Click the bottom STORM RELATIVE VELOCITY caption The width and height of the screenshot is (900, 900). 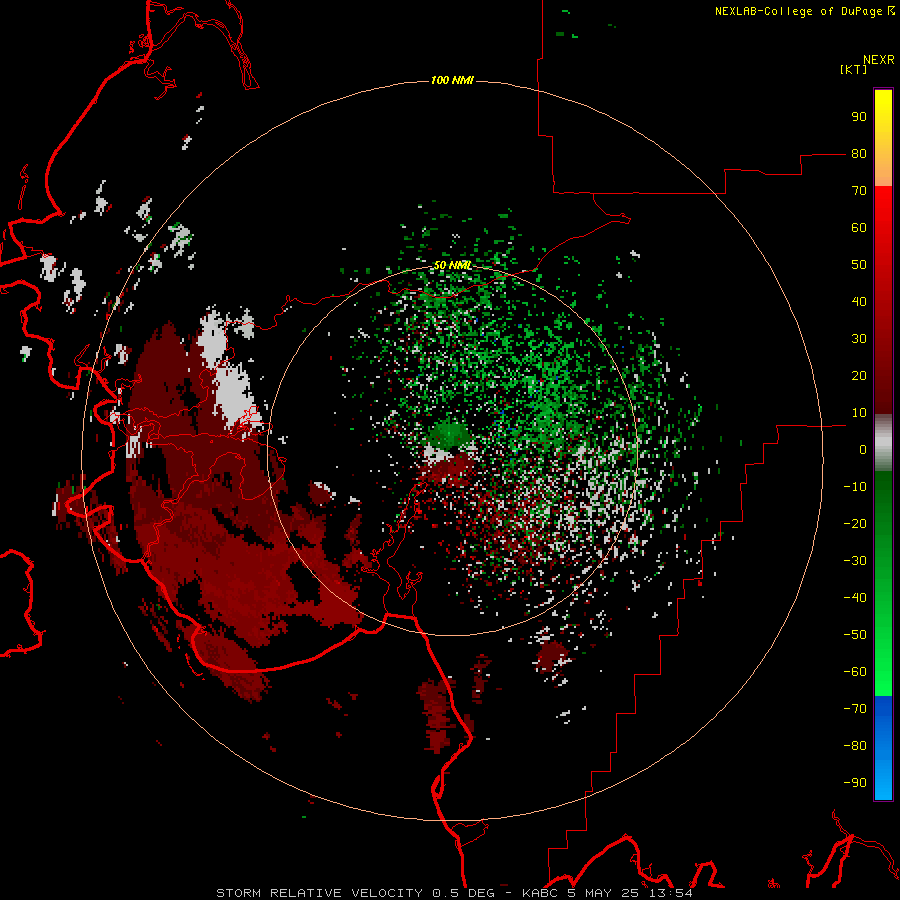454,893
